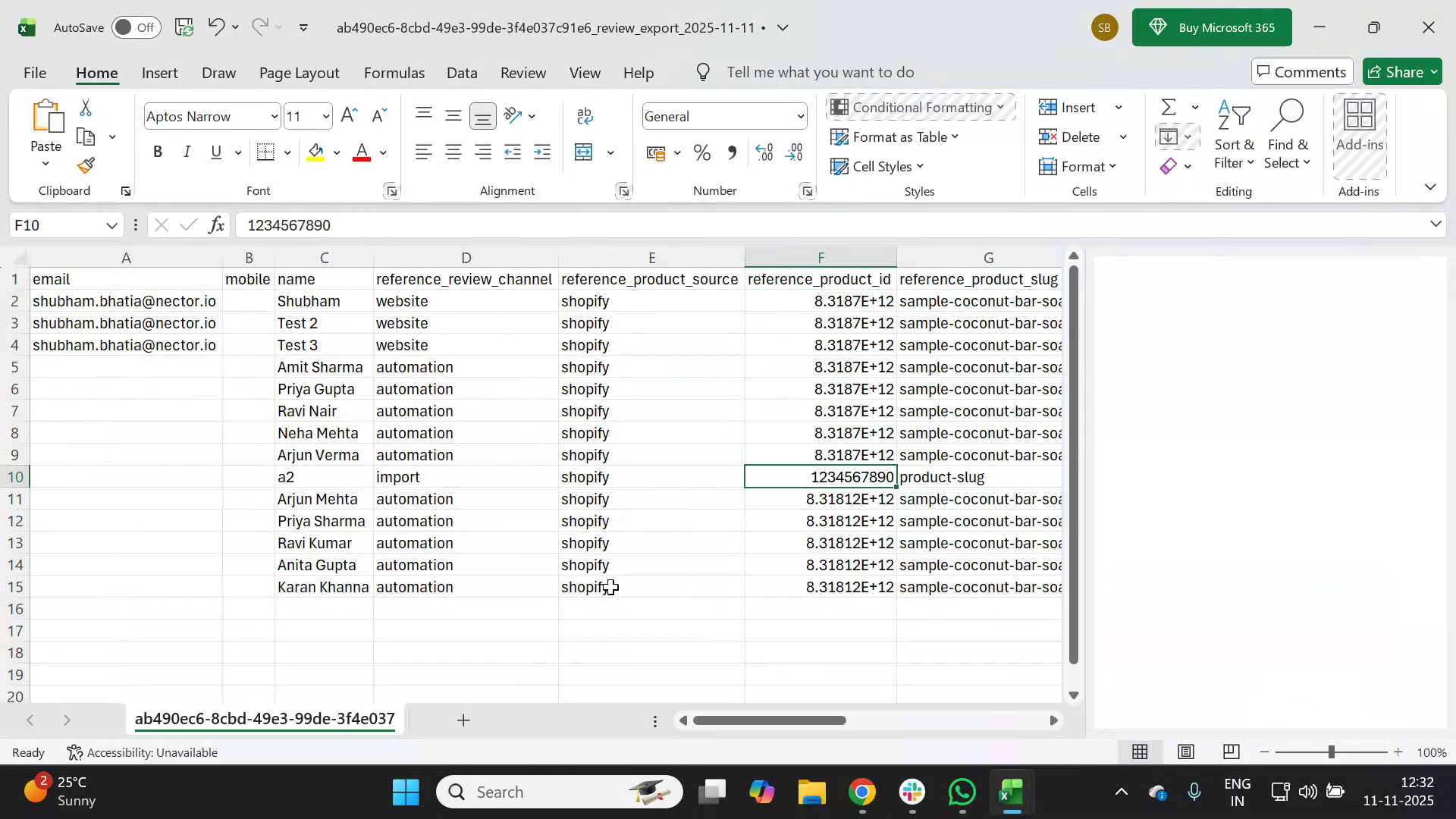
Task: Adjust the zoom slider
Action: [1332, 752]
